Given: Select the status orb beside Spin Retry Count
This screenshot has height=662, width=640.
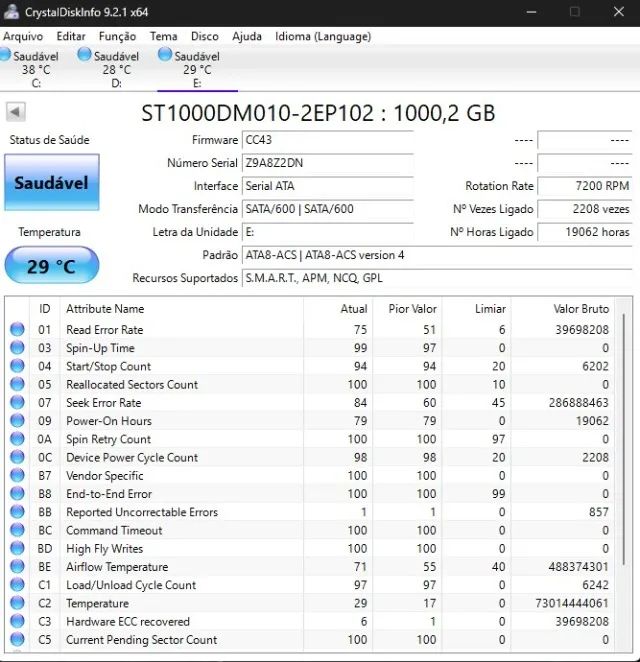Looking at the screenshot, I should tap(17, 439).
